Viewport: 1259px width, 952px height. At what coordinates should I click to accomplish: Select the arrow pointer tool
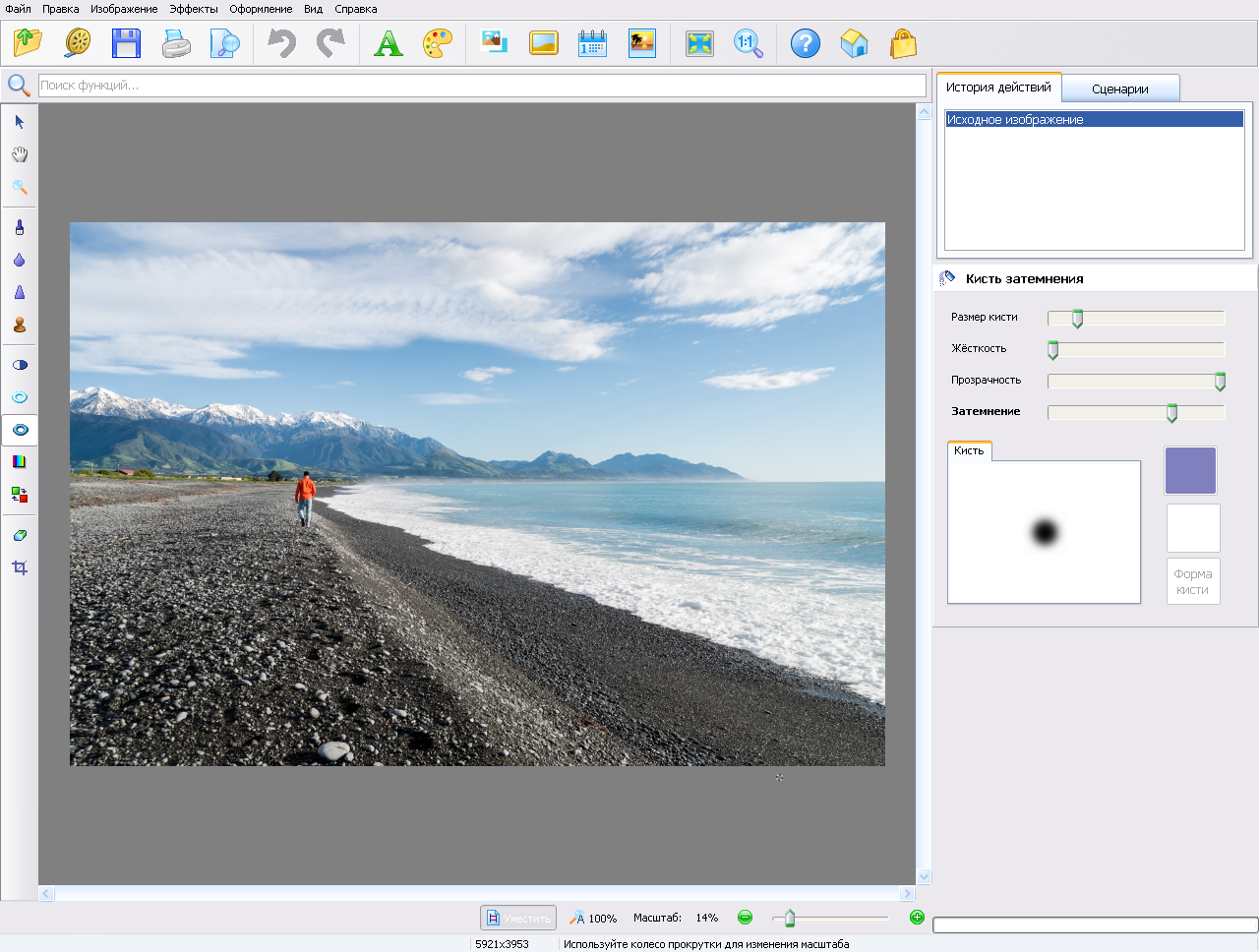20,122
